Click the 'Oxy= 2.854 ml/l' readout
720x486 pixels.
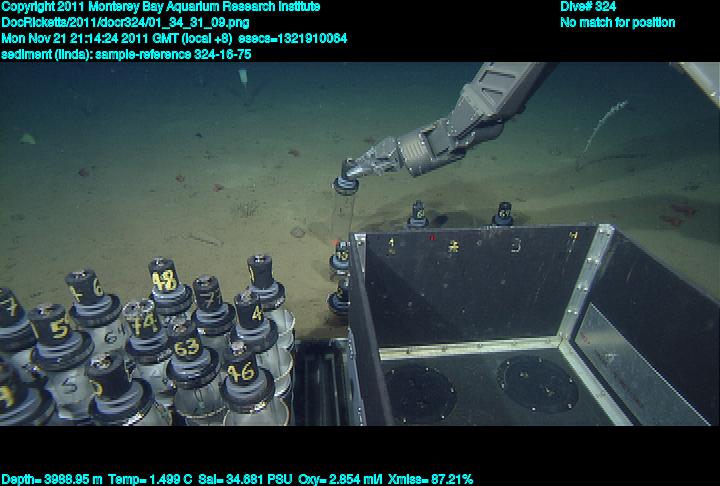340,480
